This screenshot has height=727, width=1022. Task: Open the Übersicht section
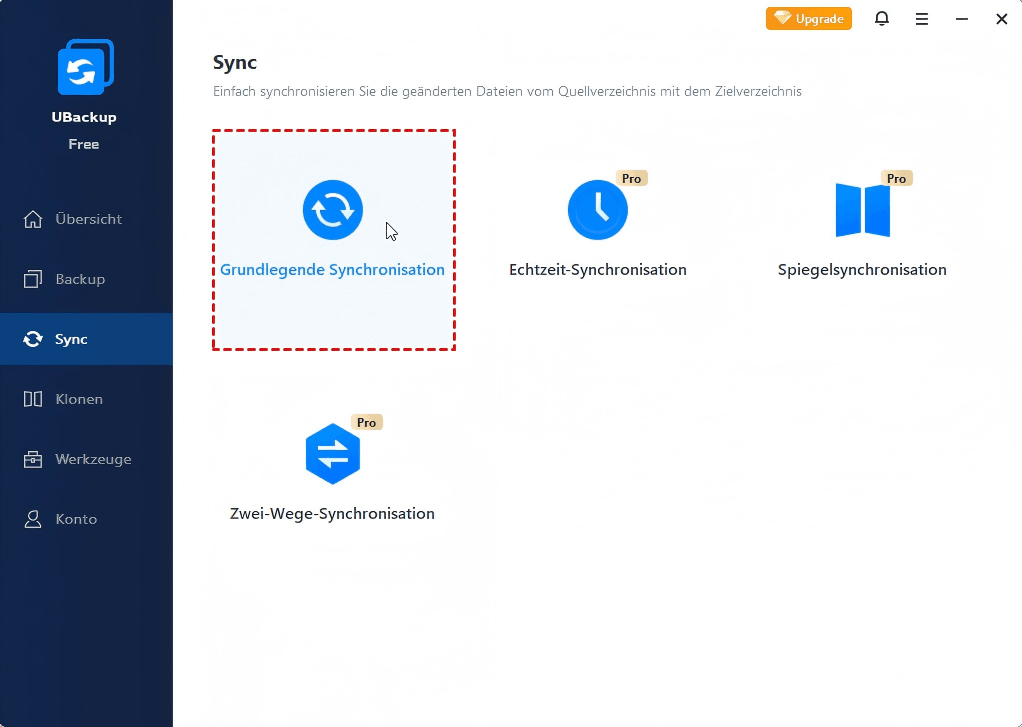88,219
